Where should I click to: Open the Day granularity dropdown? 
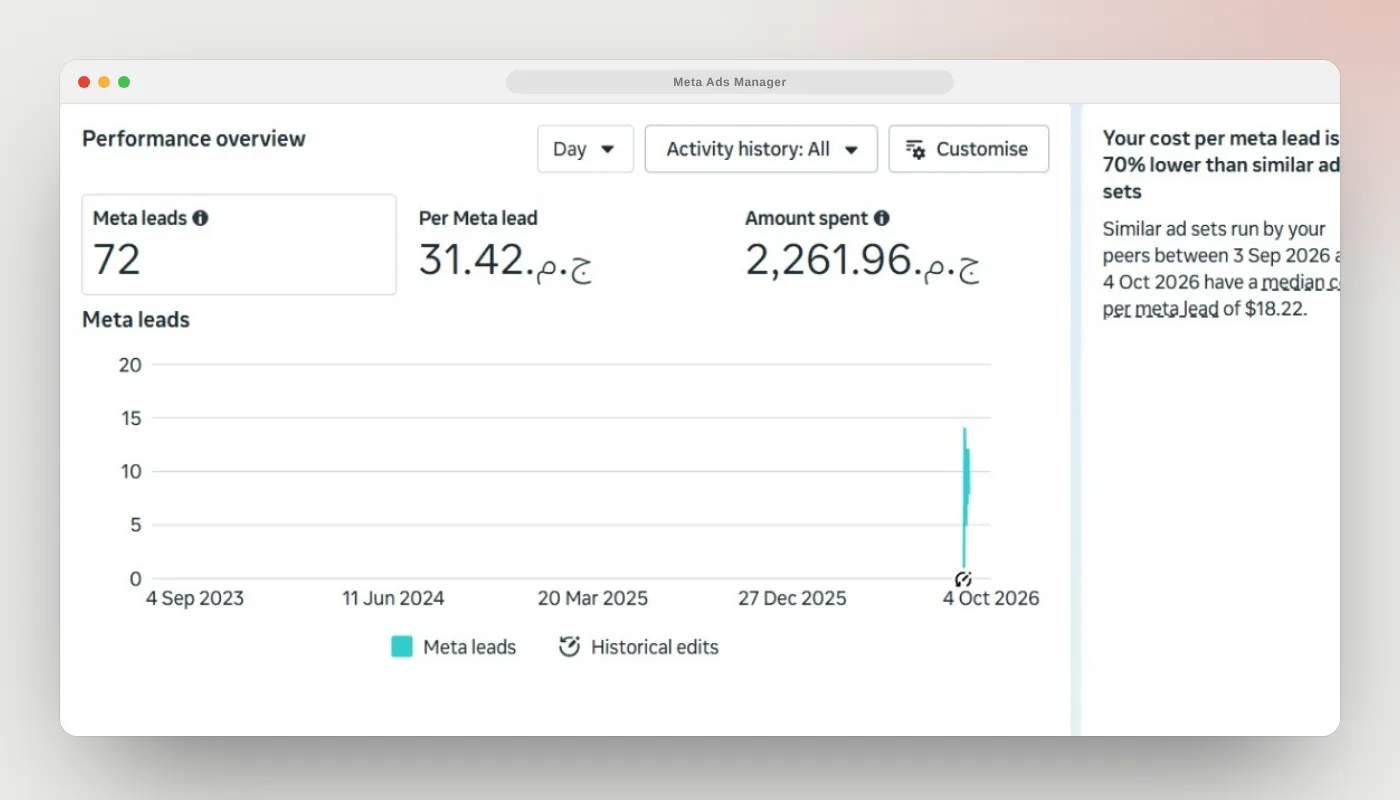585,149
